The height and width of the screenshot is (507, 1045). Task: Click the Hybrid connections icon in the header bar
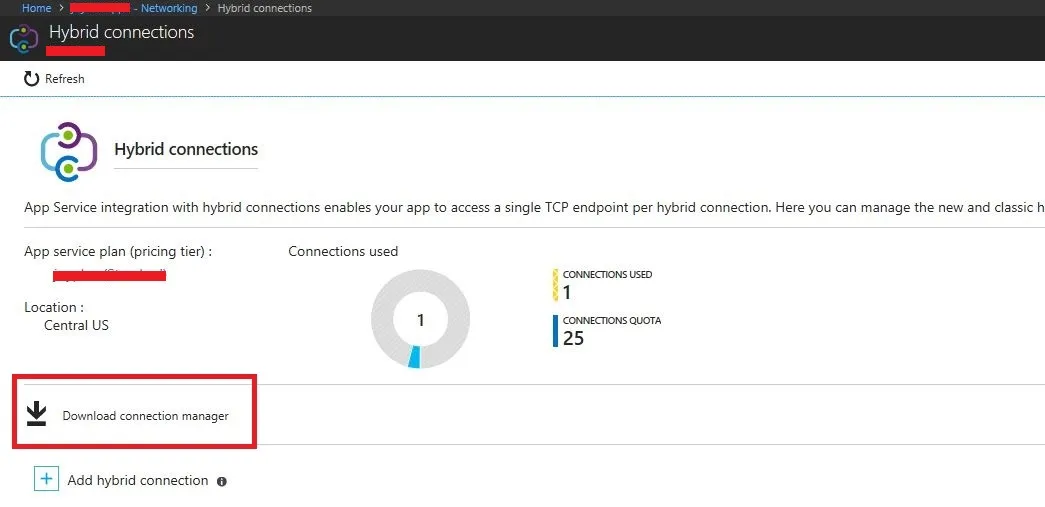click(x=23, y=39)
